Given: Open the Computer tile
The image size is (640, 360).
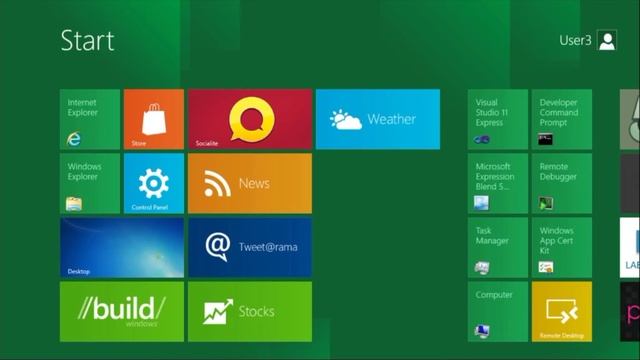Looking at the screenshot, I should [498, 311].
